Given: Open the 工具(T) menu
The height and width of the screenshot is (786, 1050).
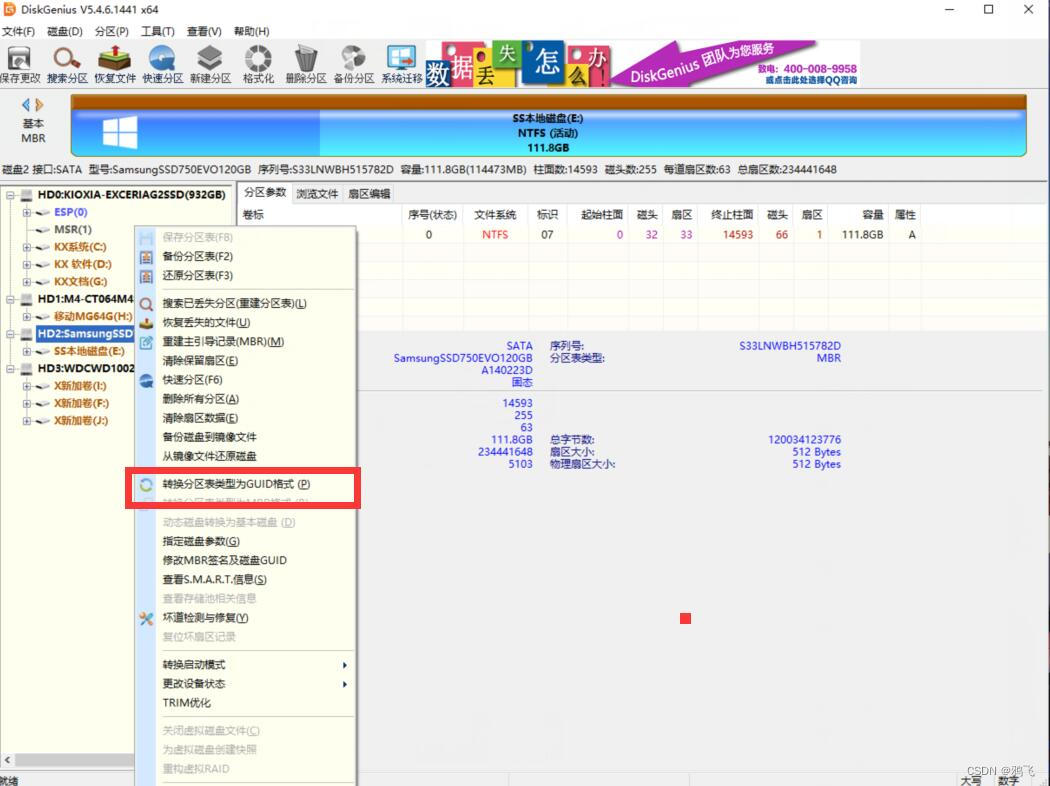Looking at the screenshot, I should [157, 31].
